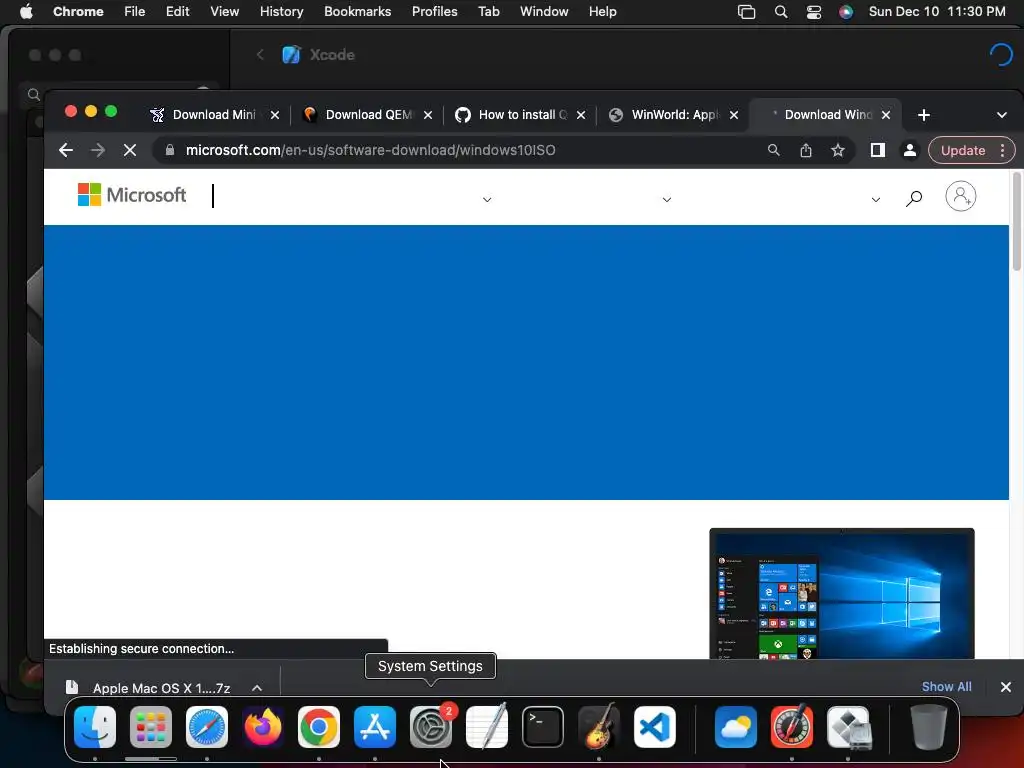
Task: Go back in the Xcode App Store window
Action: (x=260, y=55)
